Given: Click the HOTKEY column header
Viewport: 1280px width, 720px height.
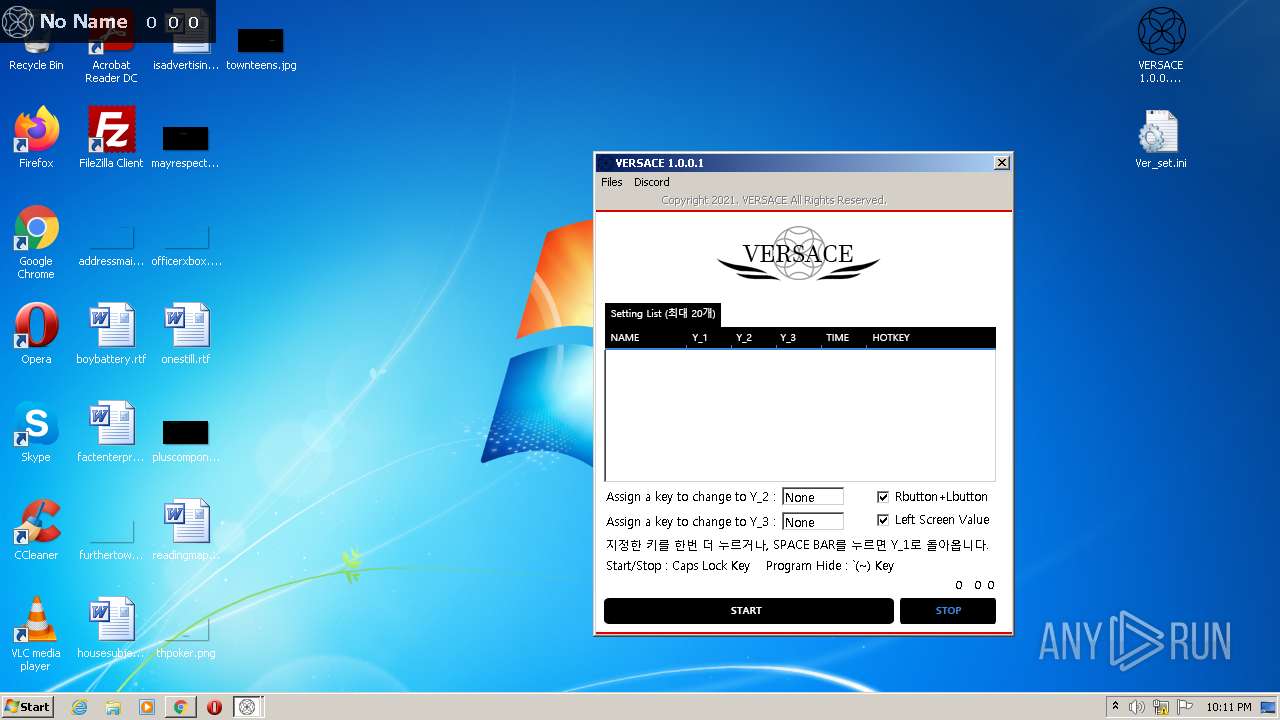Looking at the screenshot, I should click(931, 338).
